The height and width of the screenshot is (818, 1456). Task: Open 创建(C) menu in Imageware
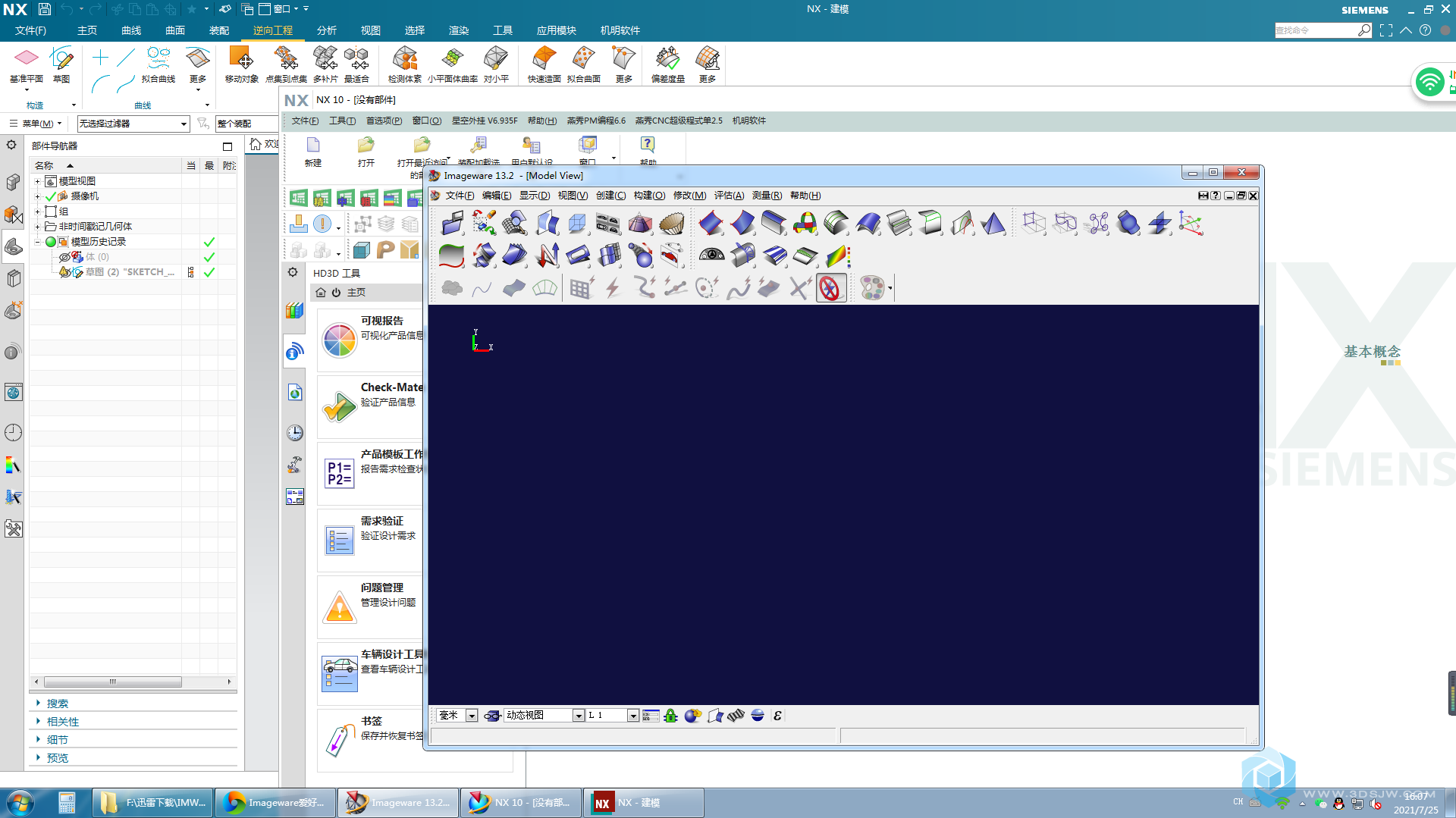coord(610,196)
